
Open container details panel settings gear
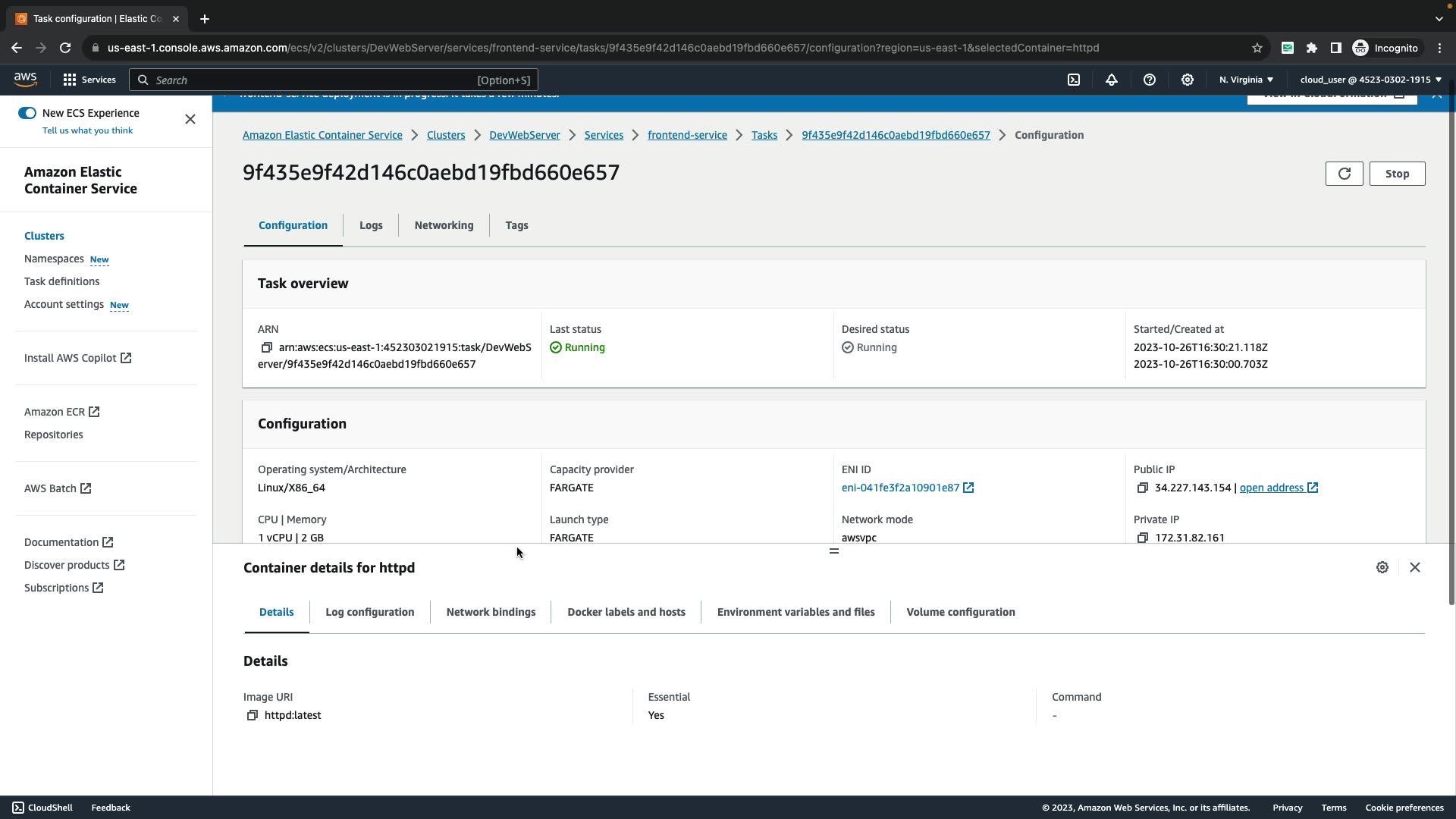(x=1382, y=567)
